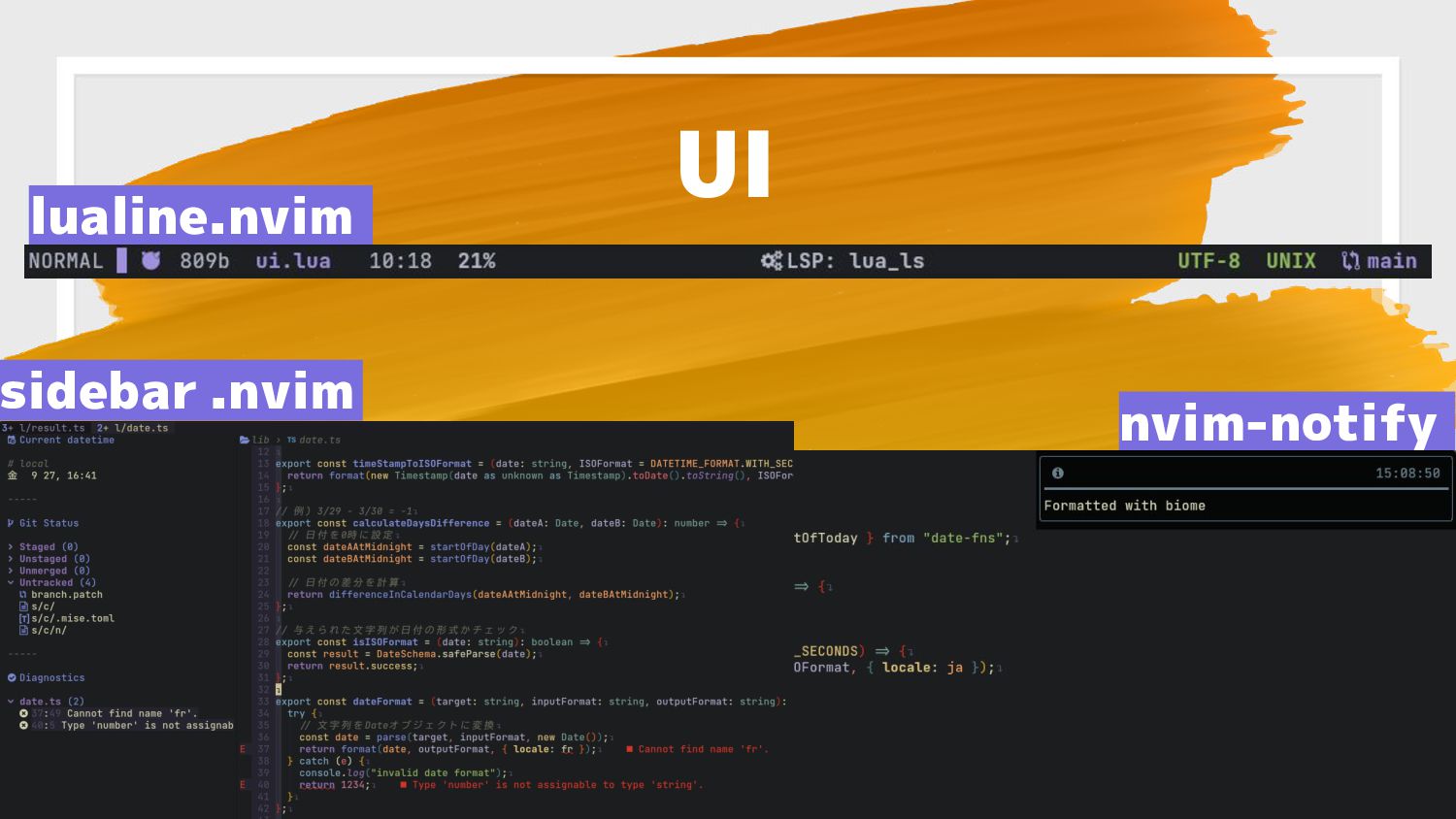Click the Git Status heading

[49, 523]
